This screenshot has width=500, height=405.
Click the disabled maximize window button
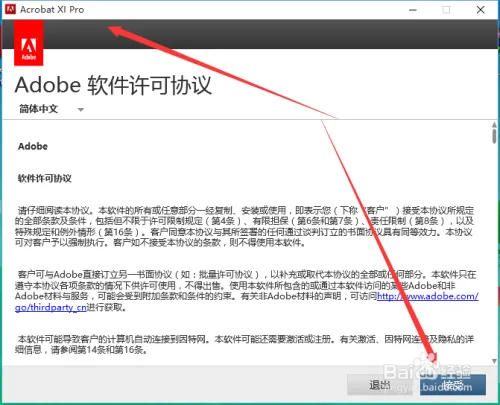(x=446, y=10)
